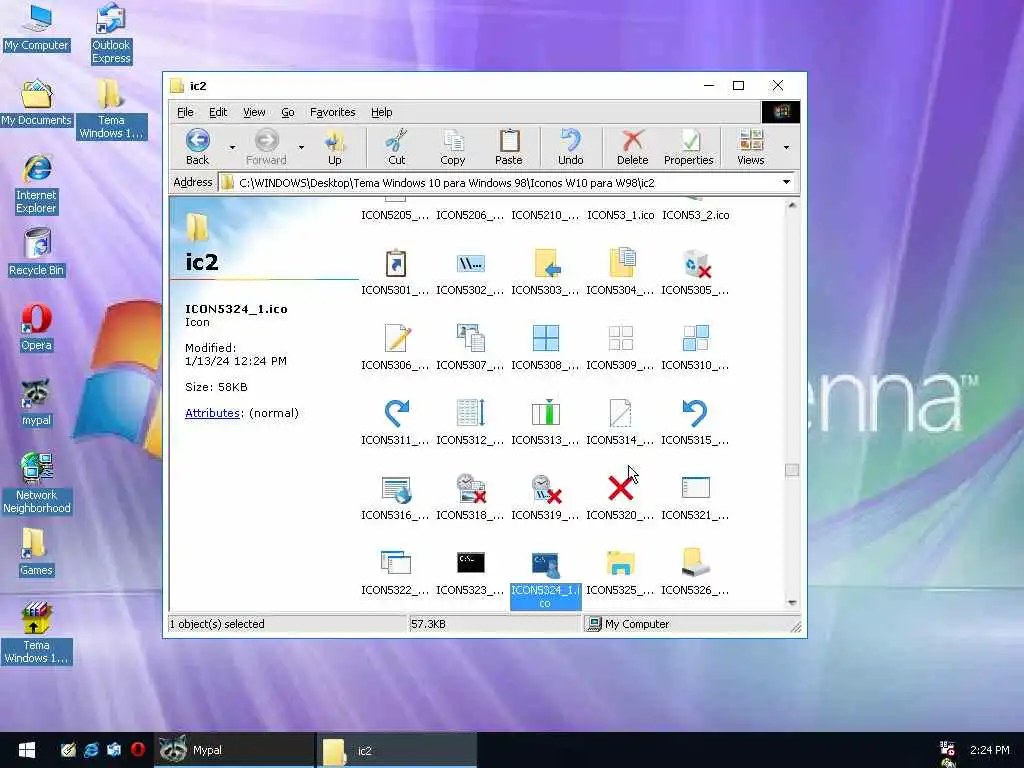This screenshot has height=768, width=1024.
Task: Select the ICON5304 folder documents icon
Action: pyautogui.click(x=620, y=263)
